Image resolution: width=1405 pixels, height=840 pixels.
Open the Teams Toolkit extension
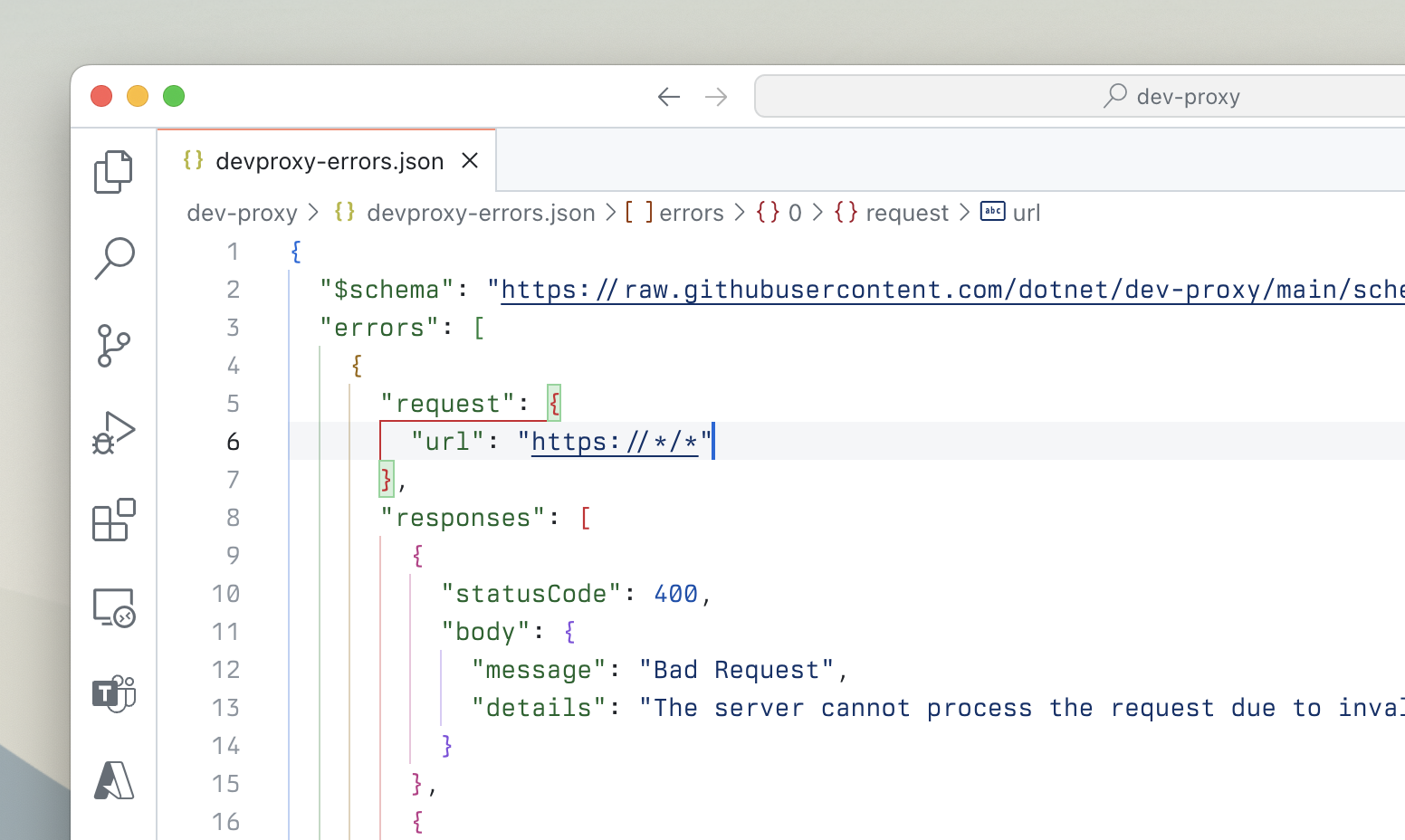pos(112,694)
